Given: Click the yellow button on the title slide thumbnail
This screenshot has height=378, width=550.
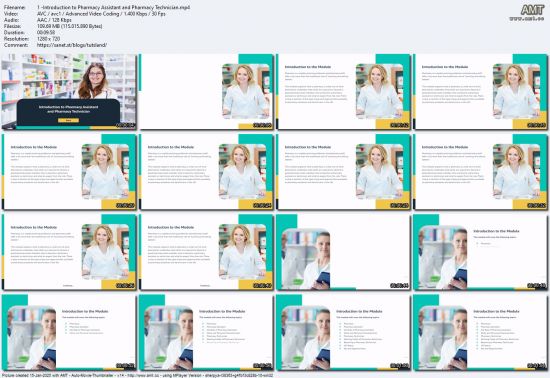Looking at the screenshot, I should [x=68, y=120].
